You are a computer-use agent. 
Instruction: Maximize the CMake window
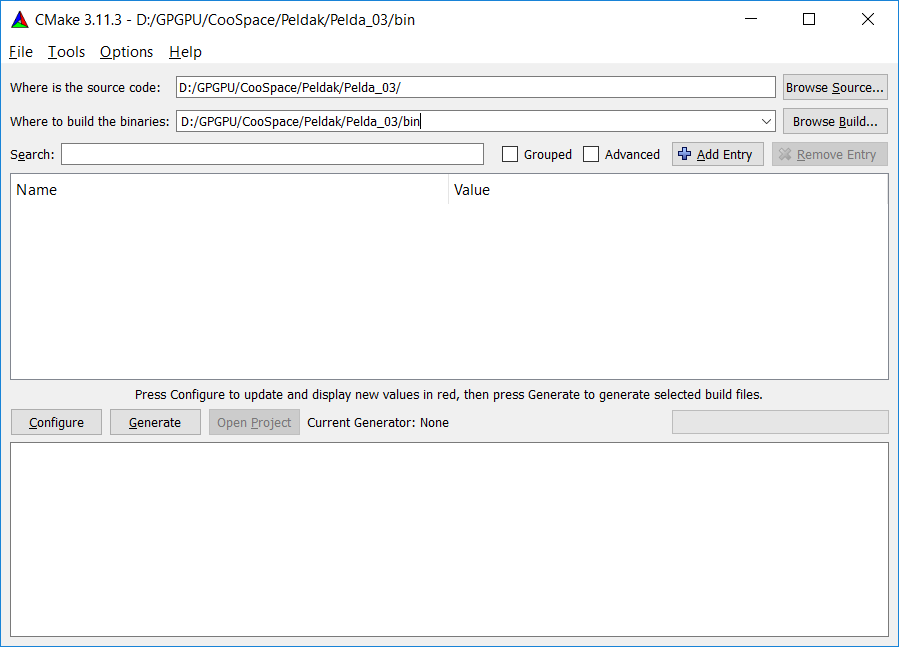pyautogui.click(x=809, y=20)
